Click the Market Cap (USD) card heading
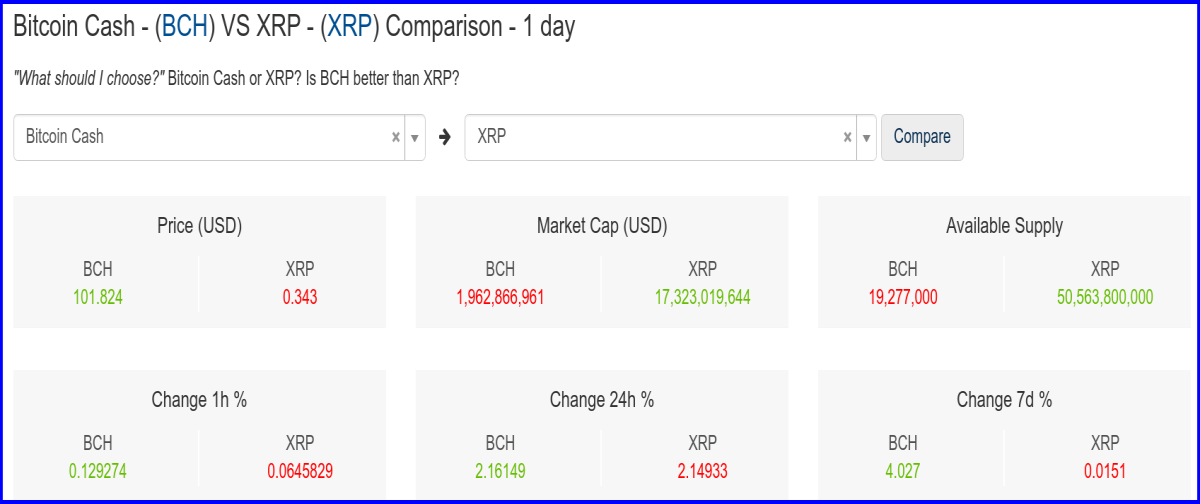The image size is (1200, 504). (x=602, y=226)
